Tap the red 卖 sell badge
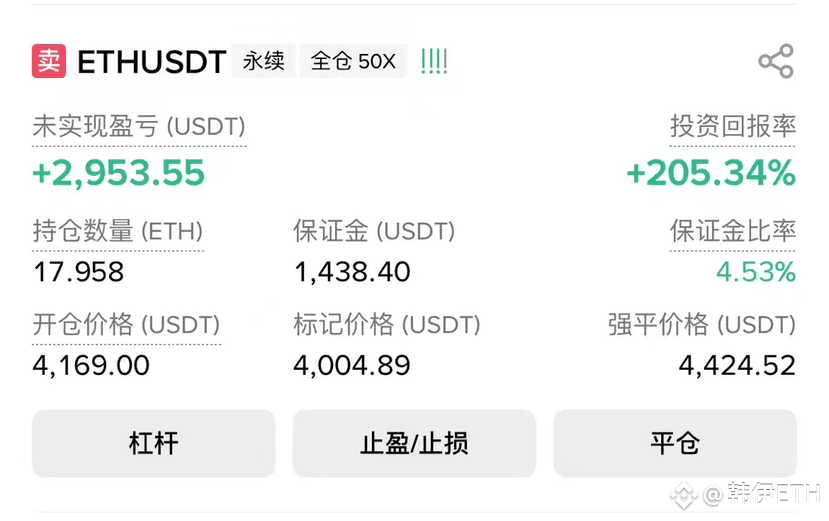 tap(49, 61)
